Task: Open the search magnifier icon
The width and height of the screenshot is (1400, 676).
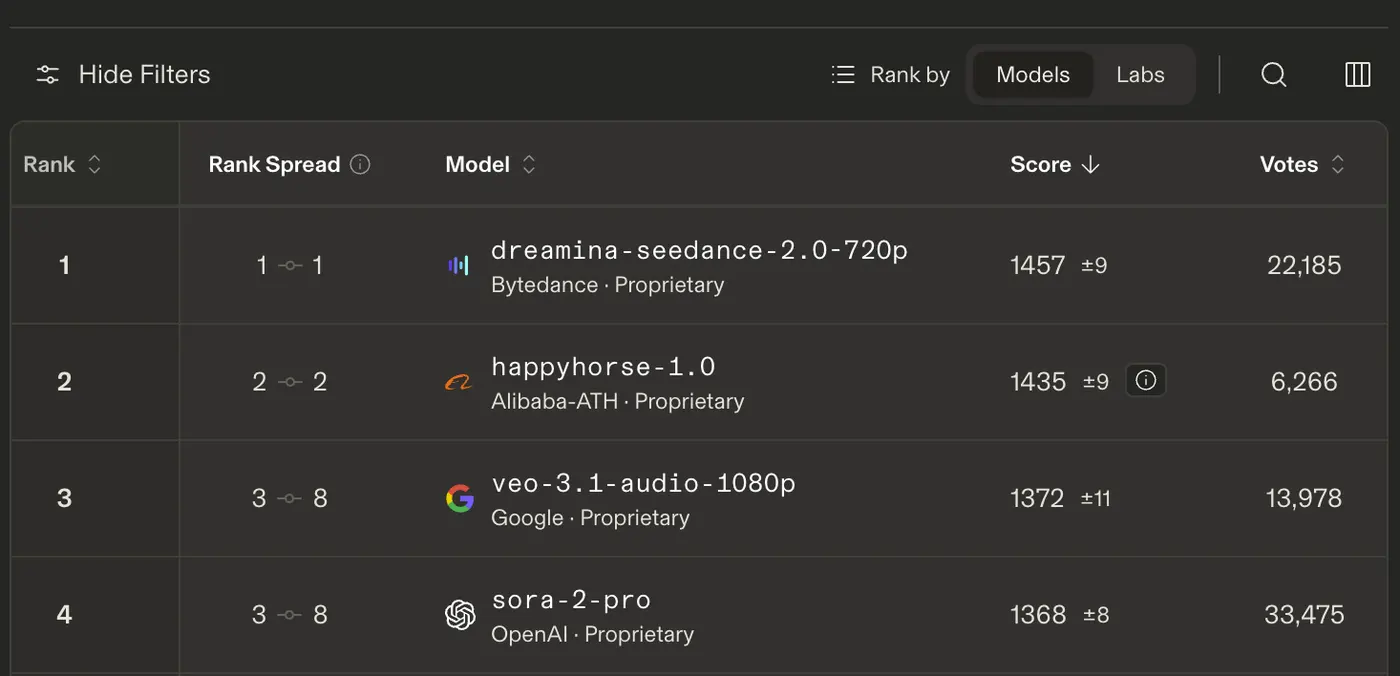Action: (1273, 75)
